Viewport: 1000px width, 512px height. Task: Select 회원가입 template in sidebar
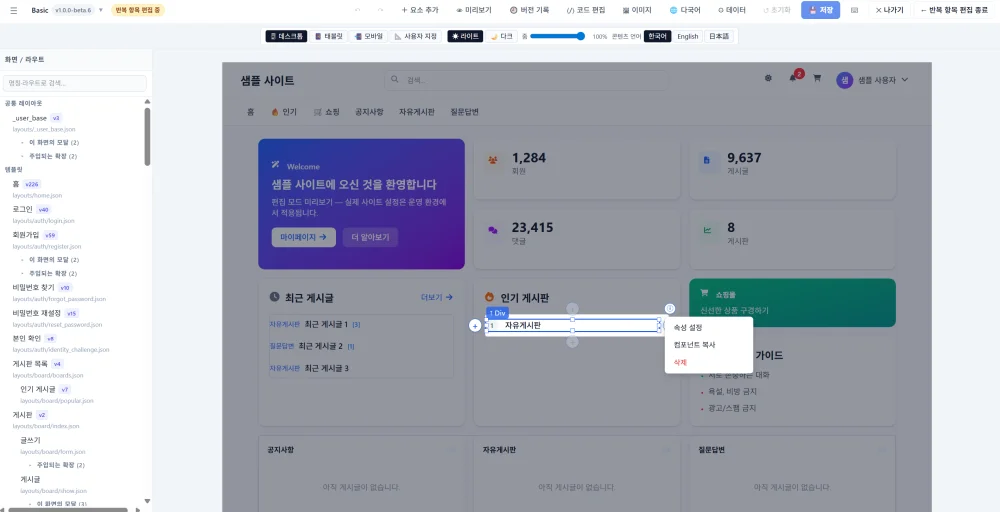pos(26,235)
